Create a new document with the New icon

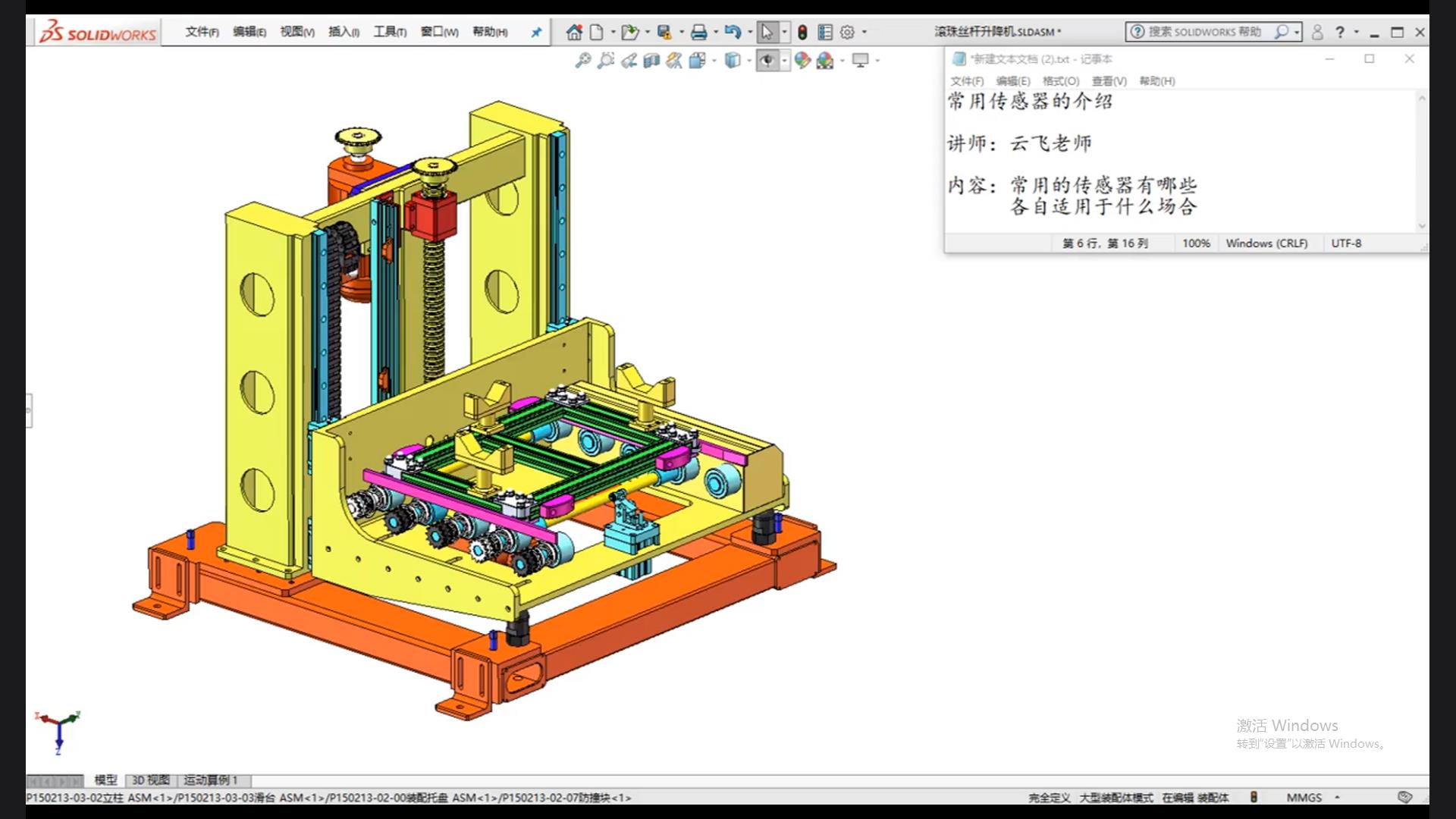click(x=597, y=32)
